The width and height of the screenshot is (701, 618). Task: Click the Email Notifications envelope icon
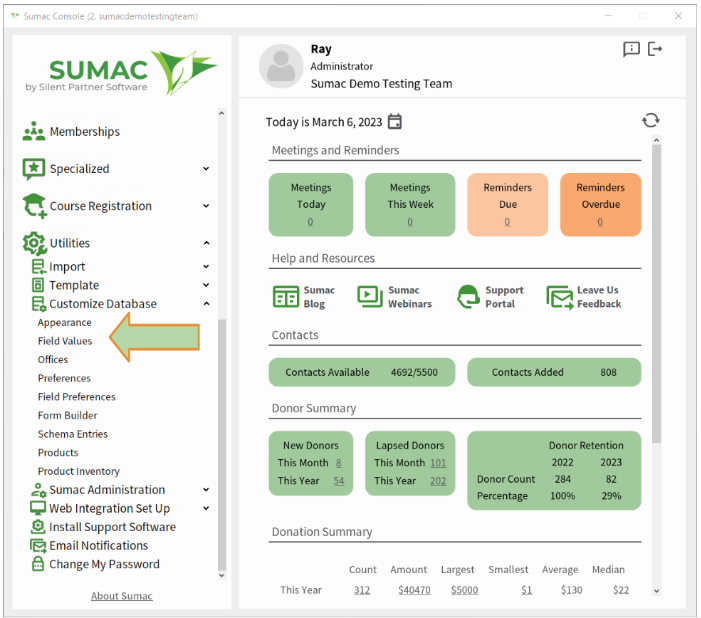tap(38, 546)
